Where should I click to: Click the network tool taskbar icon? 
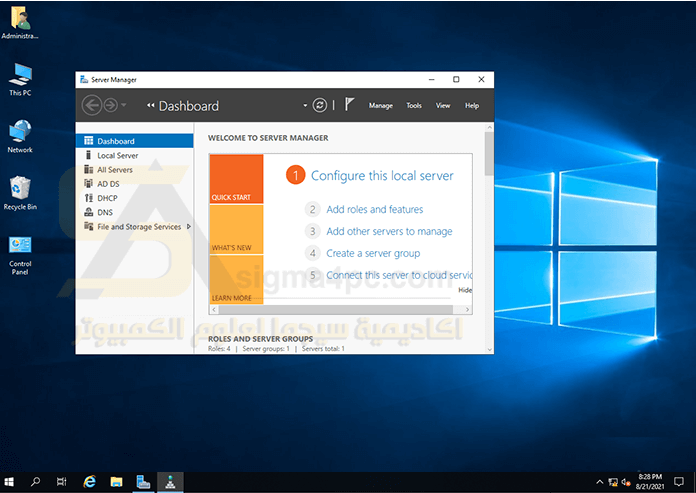pos(170,482)
